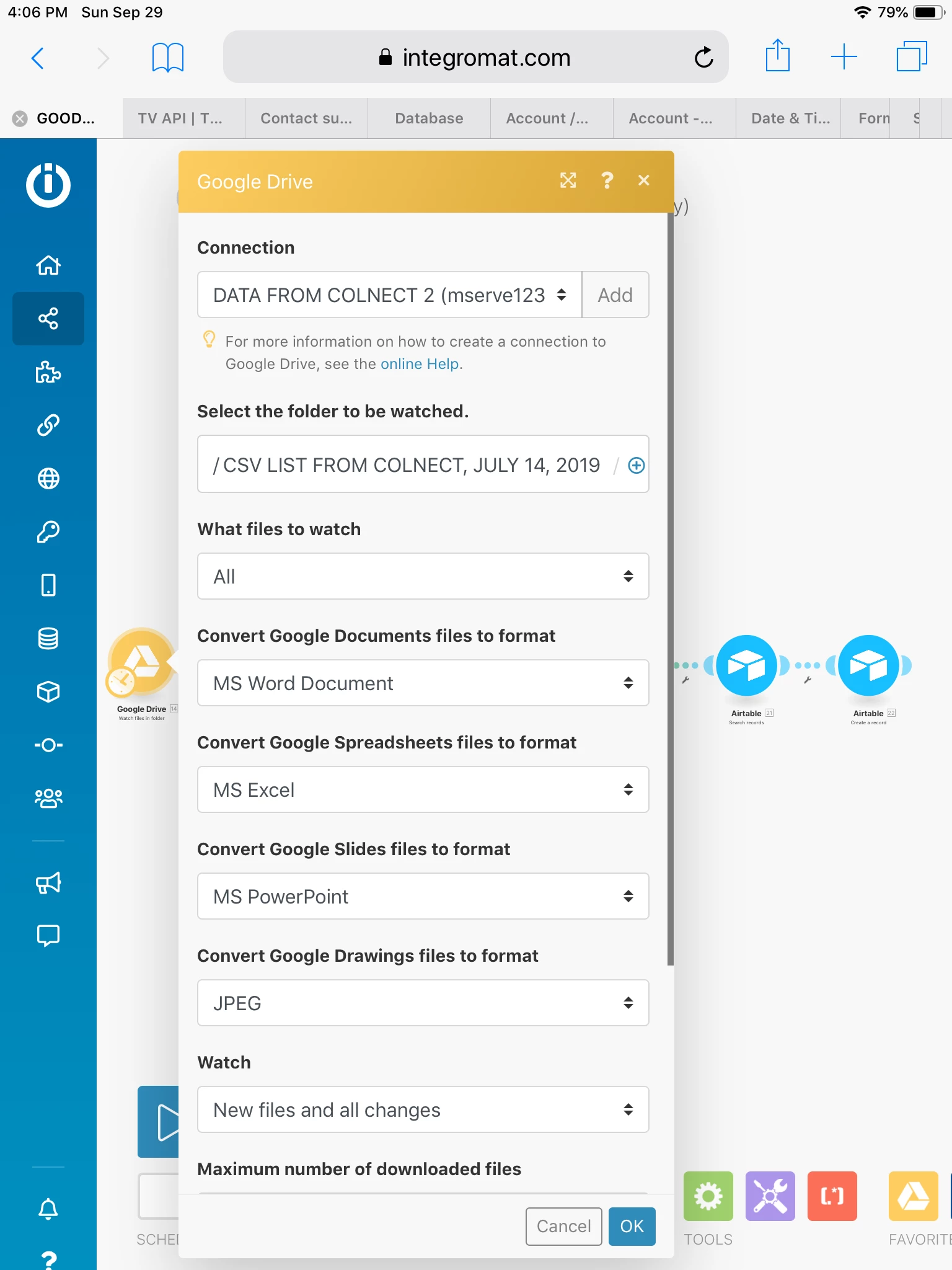Open What files to watch dropdown

coord(423,576)
